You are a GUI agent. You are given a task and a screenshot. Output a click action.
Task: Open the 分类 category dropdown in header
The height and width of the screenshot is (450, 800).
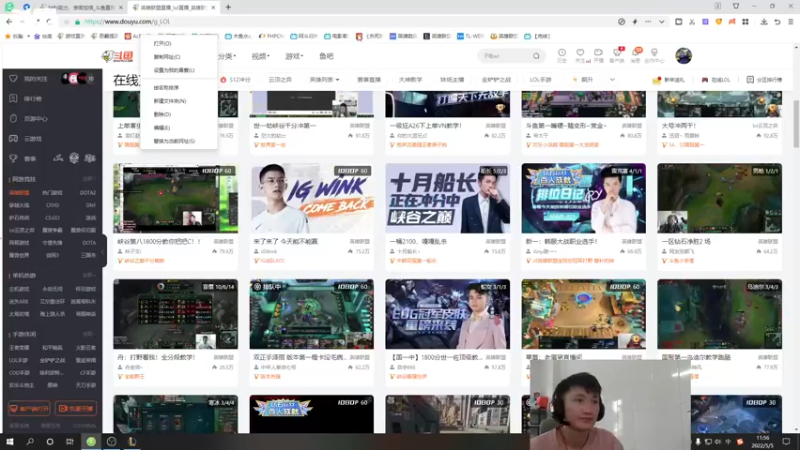227,56
